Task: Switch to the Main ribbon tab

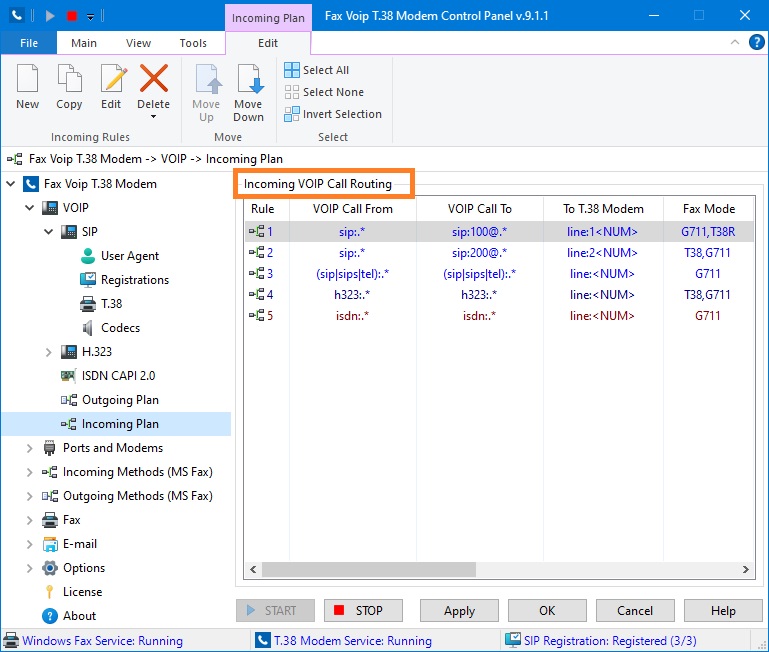Action: [84, 43]
